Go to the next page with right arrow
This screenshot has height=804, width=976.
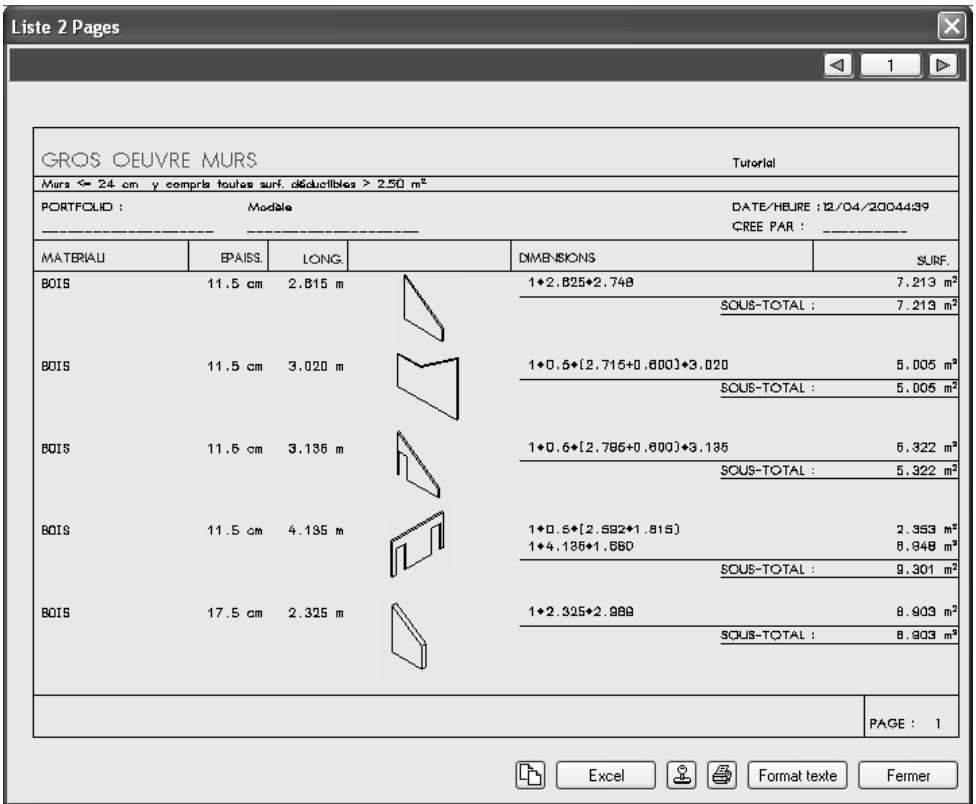(943, 65)
